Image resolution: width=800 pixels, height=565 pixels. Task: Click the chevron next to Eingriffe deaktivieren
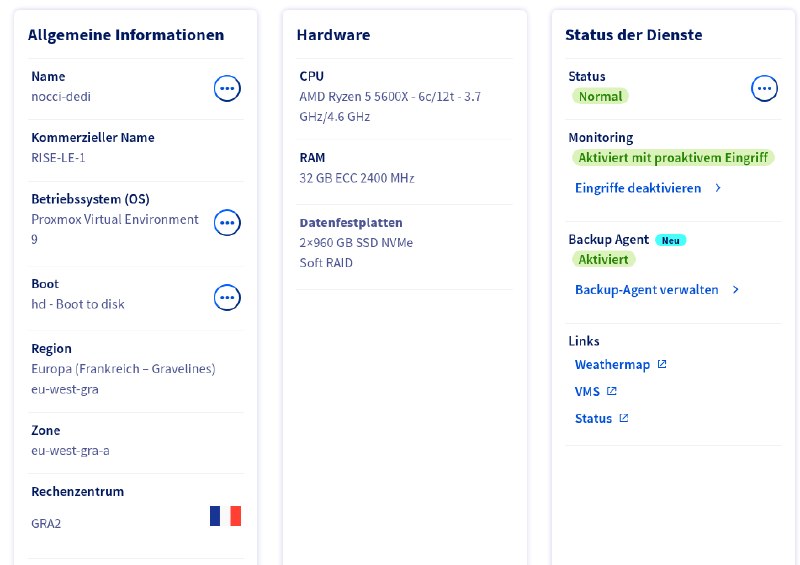[x=718, y=188]
